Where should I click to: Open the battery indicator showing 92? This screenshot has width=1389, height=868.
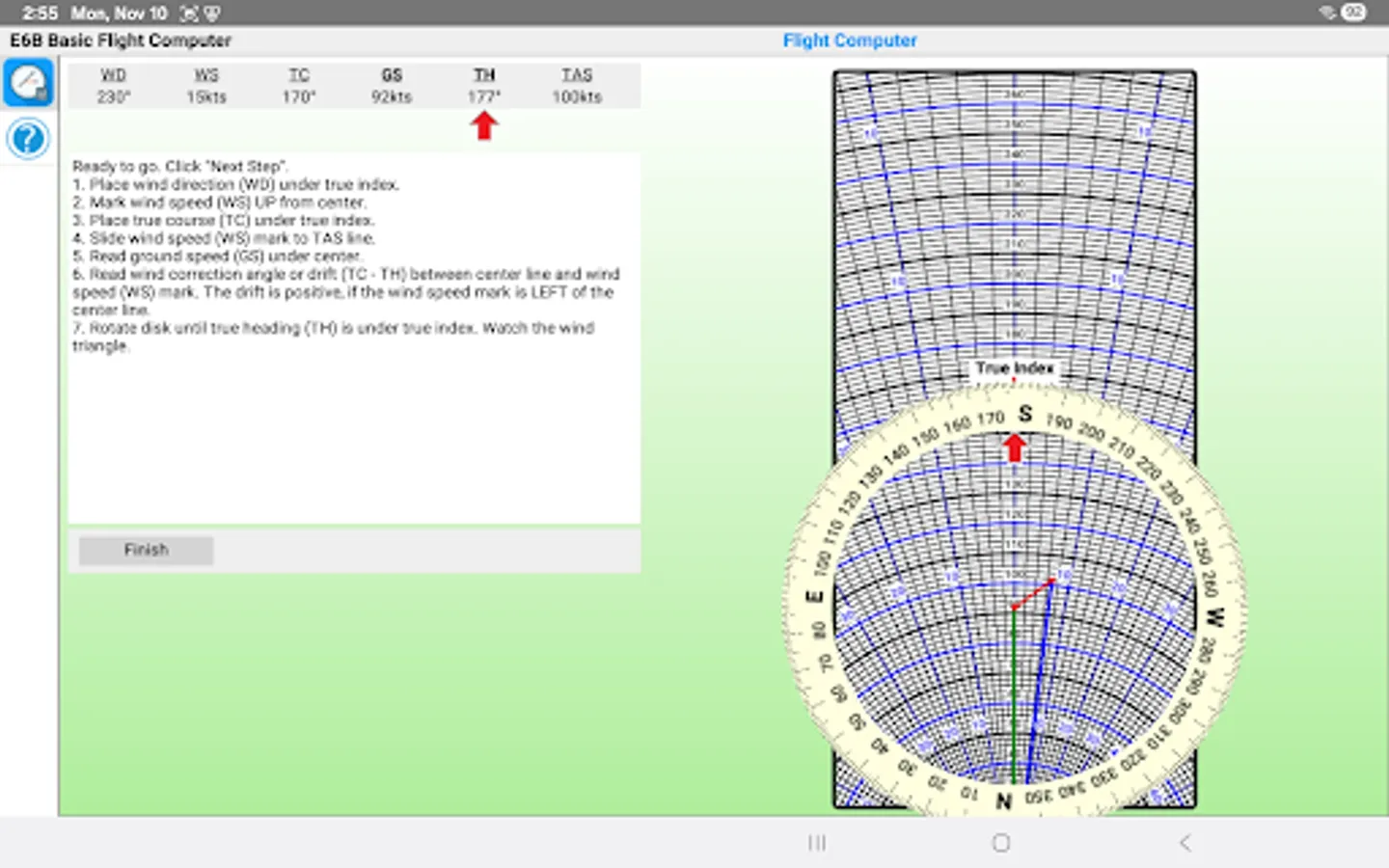pyautogui.click(x=1352, y=14)
